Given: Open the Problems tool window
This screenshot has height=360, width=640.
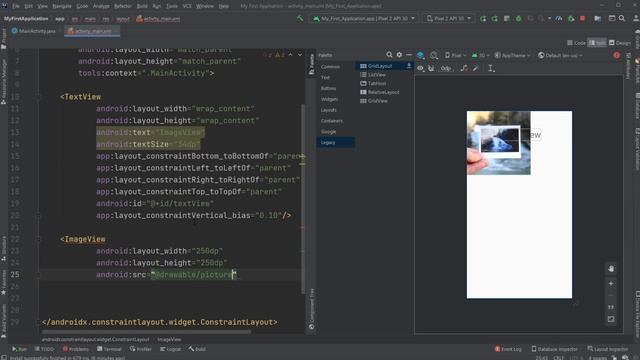Looking at the screenshot, I should (76, 349).
